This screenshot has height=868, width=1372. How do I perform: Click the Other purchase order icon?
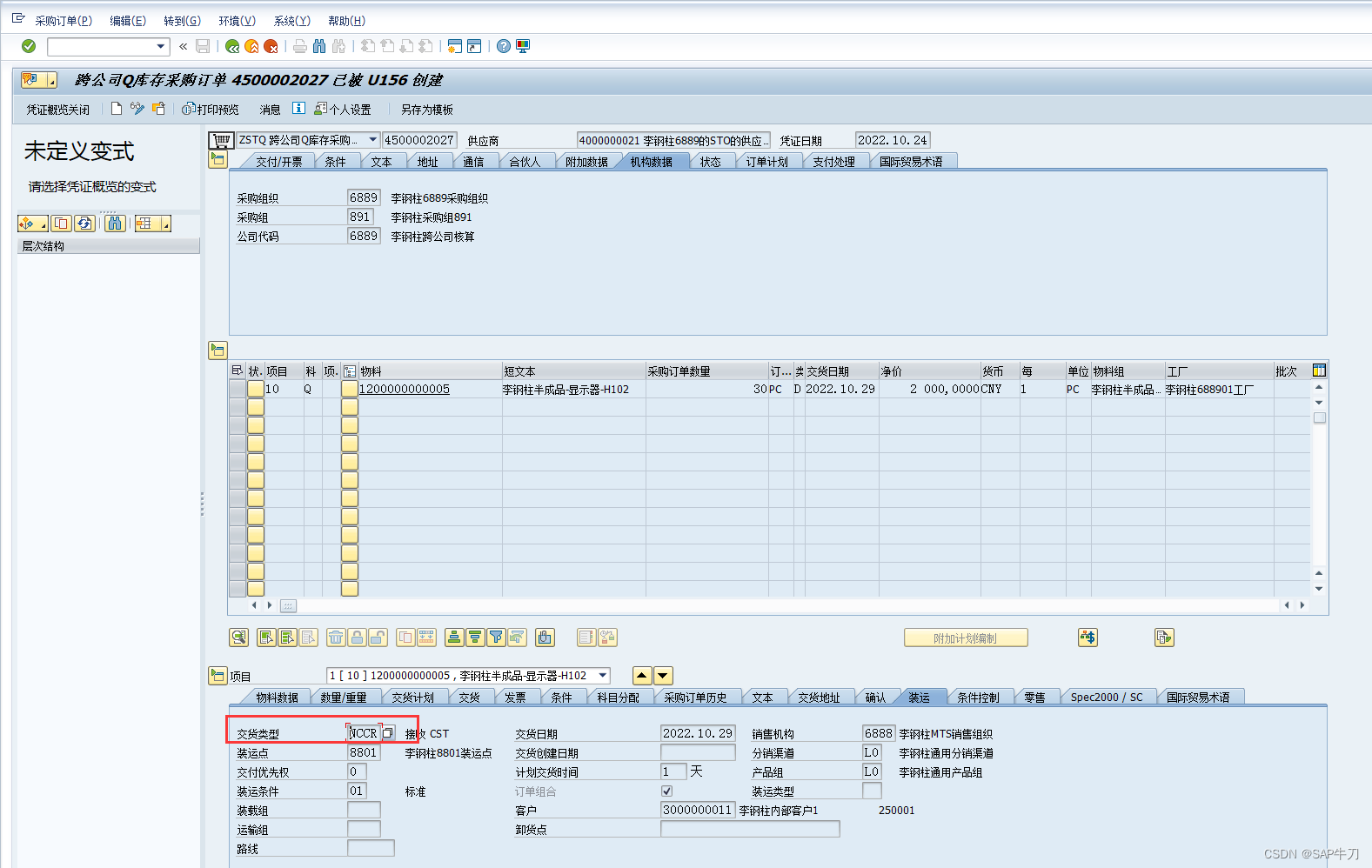(x=158, y=109)
